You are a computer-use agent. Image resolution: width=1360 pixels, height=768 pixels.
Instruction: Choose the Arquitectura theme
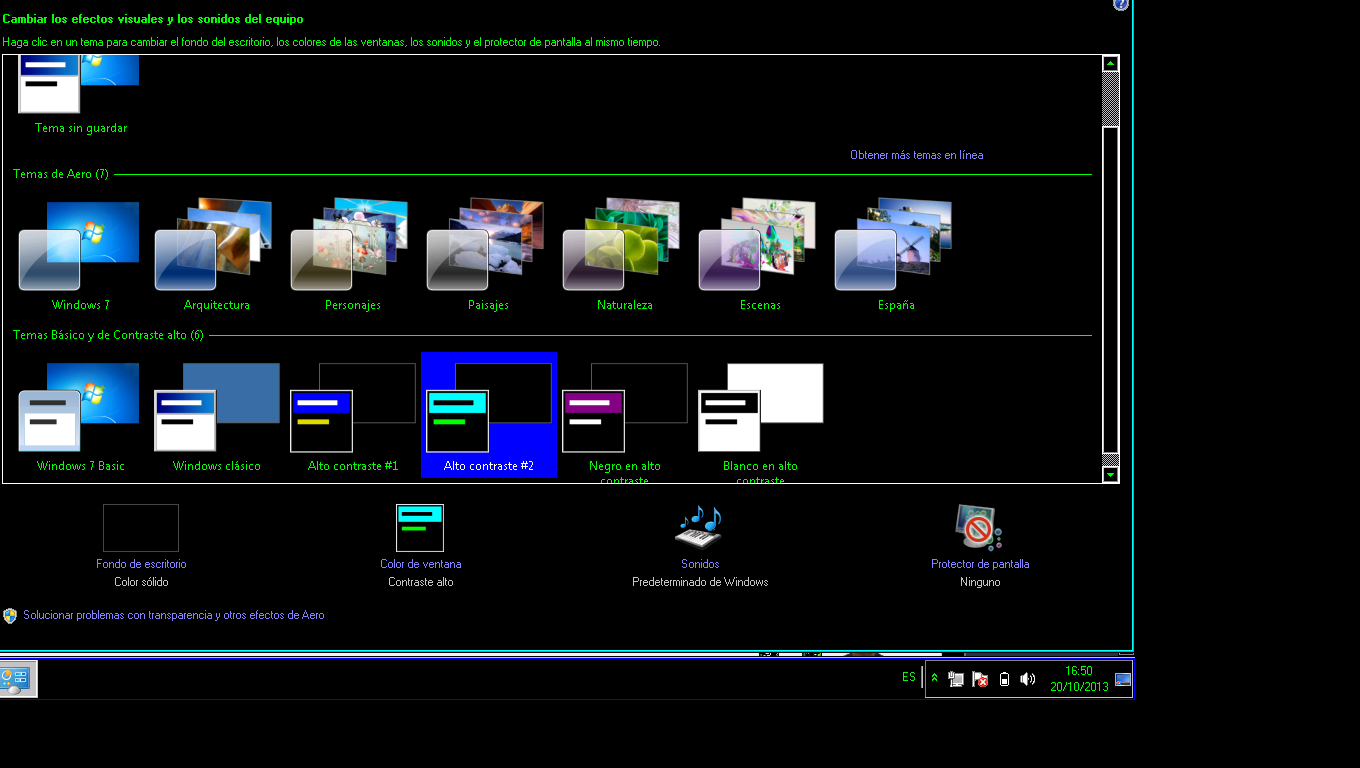point(216,248)
